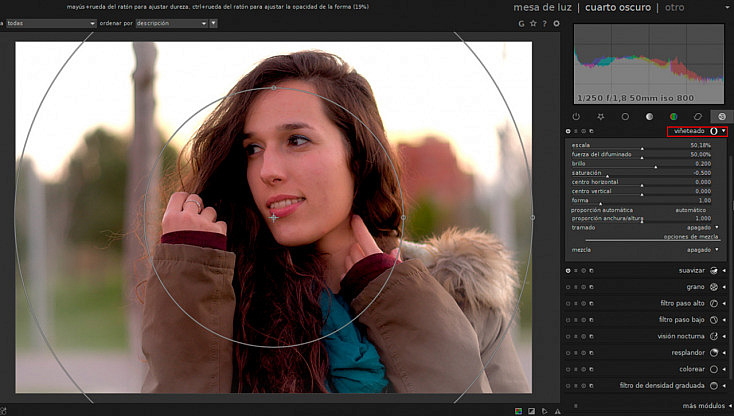Switch to mesa de luz view
This screenshot has width=734, height=416.
(x=543, y=7)
